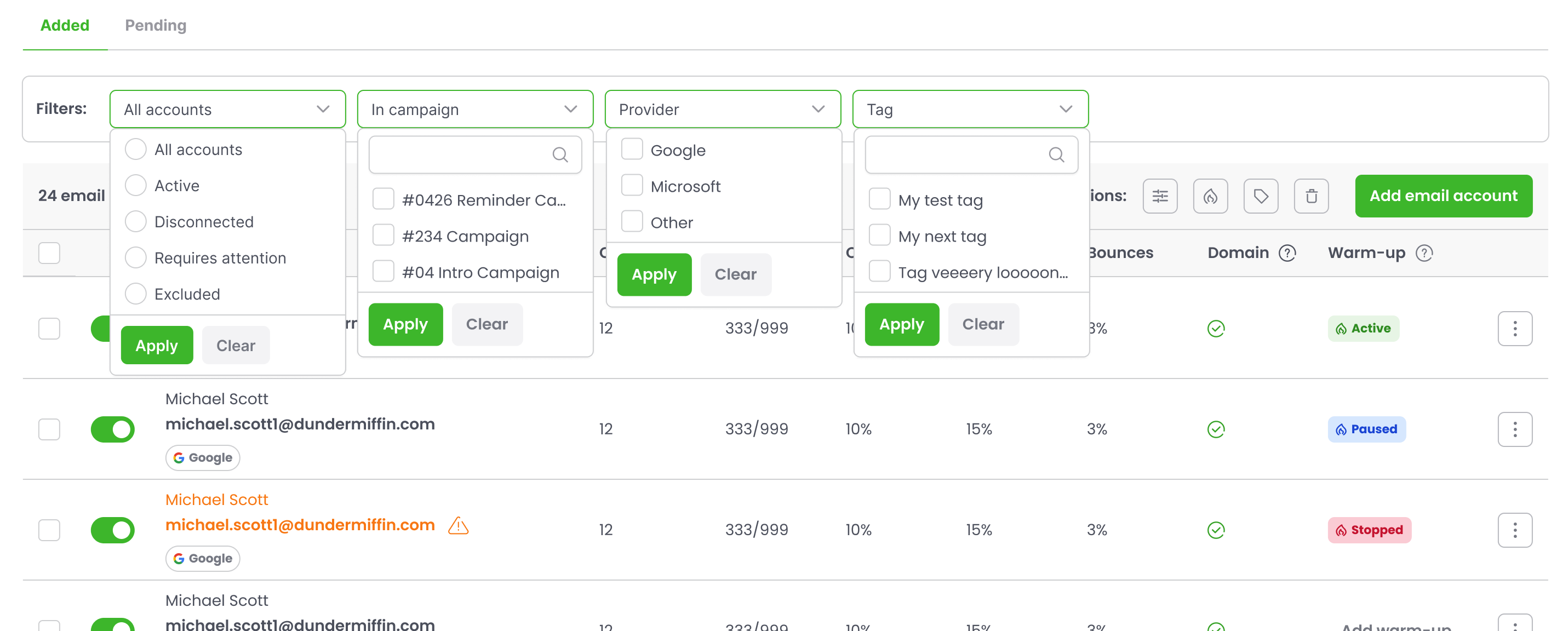This screenshot has height=631, width=1568.
Task: Click the Warm-up column header text
Action: 1366,253
